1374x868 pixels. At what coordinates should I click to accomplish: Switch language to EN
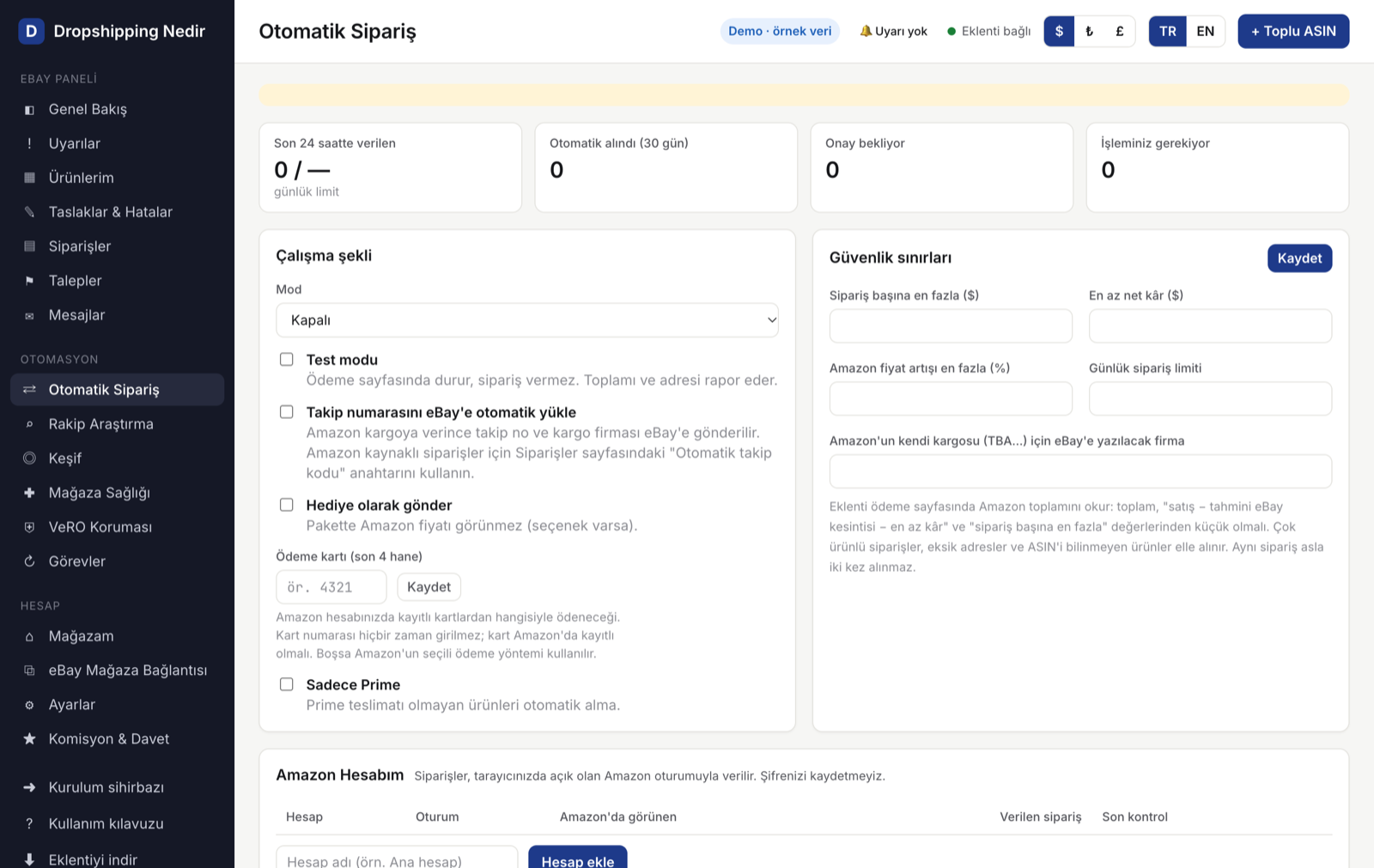point(1206,31)
